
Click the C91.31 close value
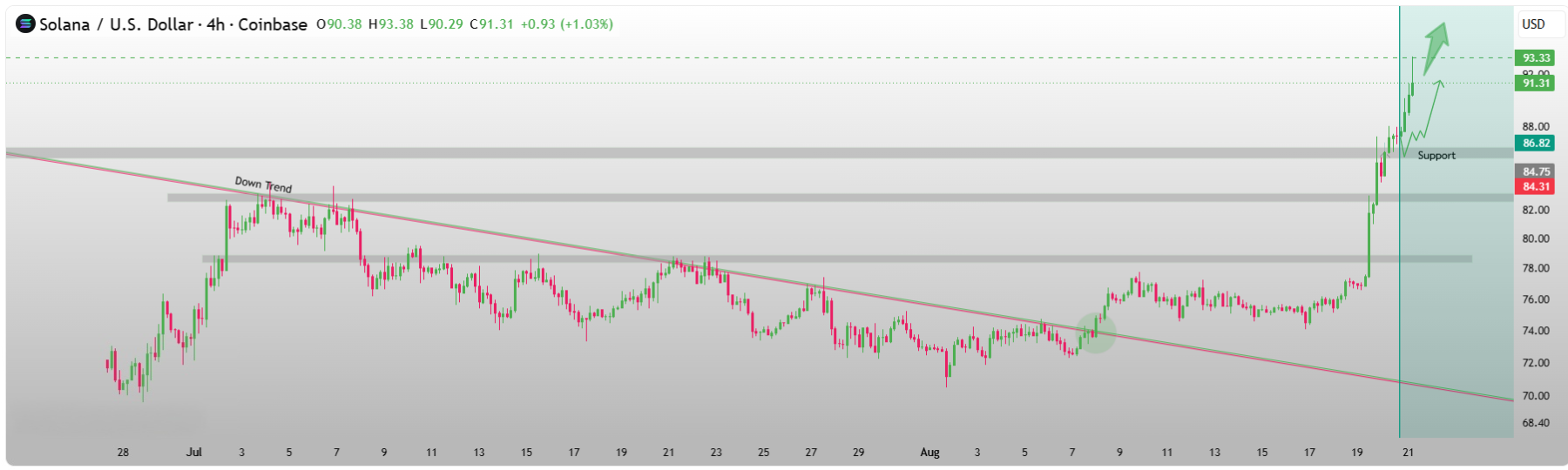492,24
